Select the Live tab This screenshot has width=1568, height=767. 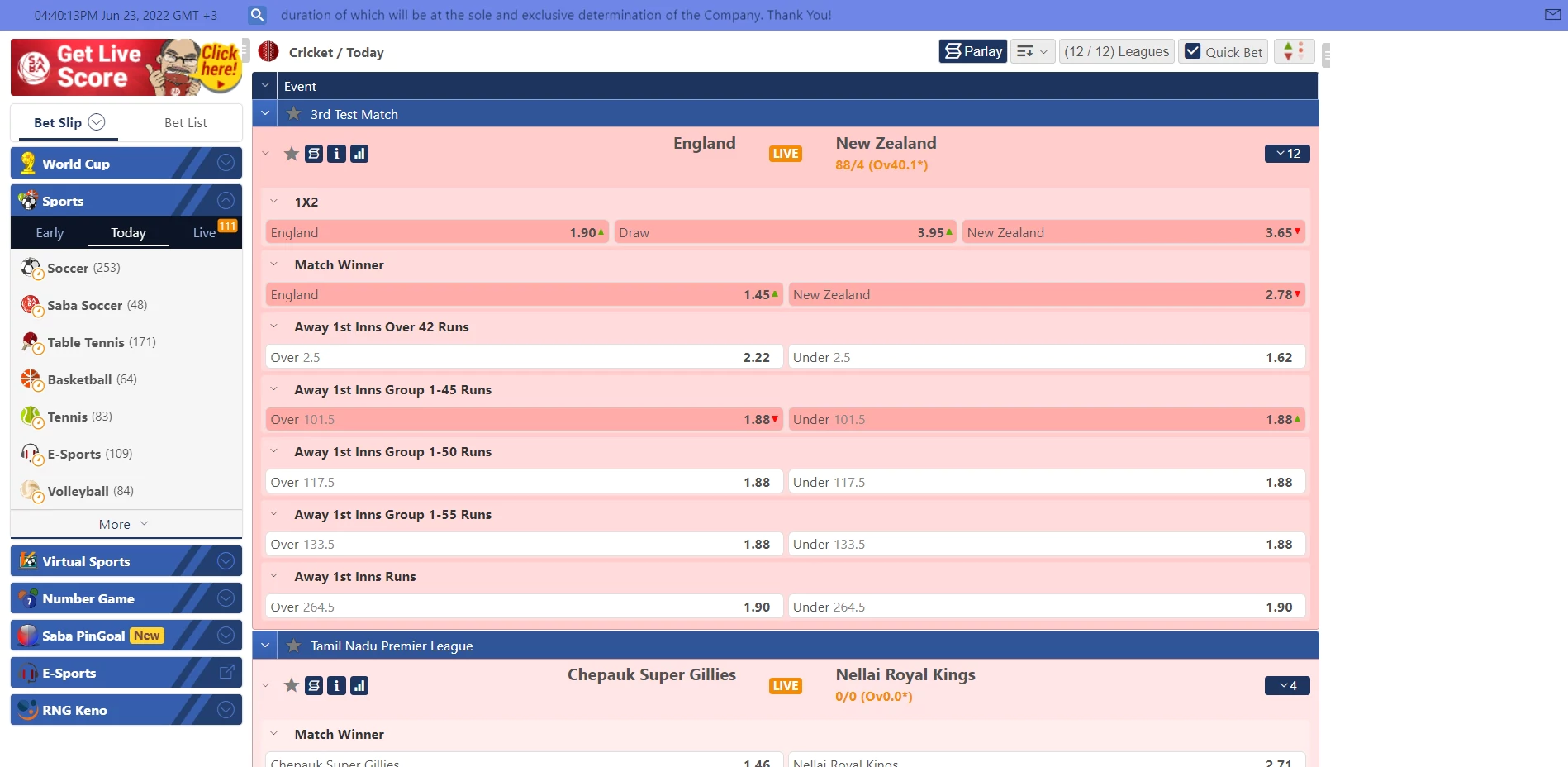204,233
